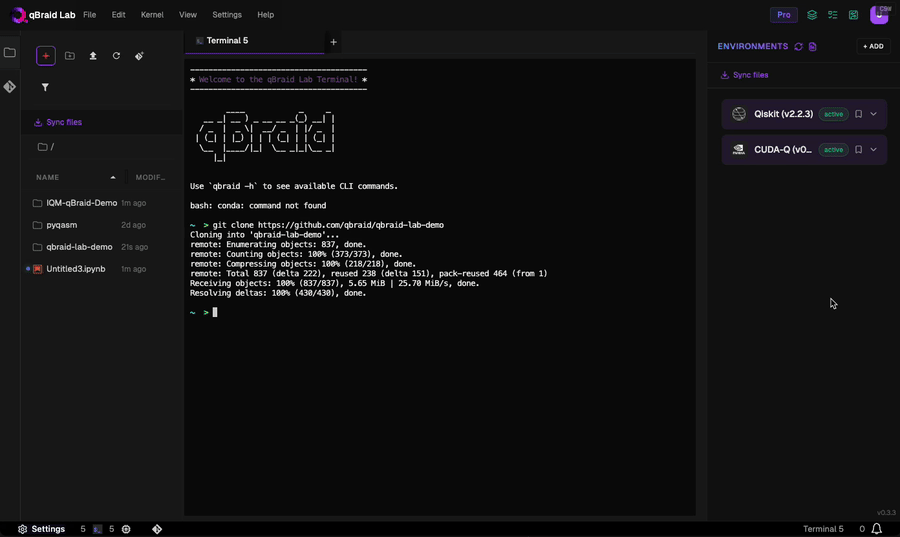
Task: Click the Pro plan badge
Action: (x=783, y=15)
